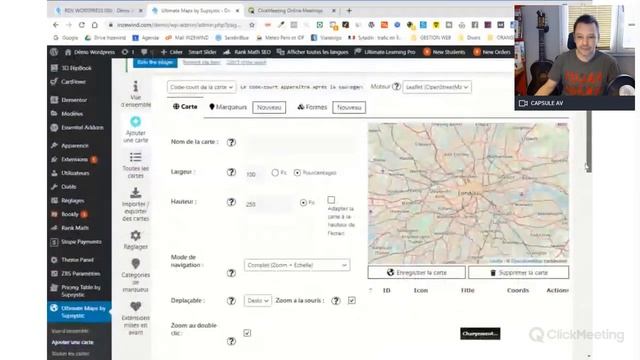
Task: Switch to the Formes tab
Action: (312, 107)
